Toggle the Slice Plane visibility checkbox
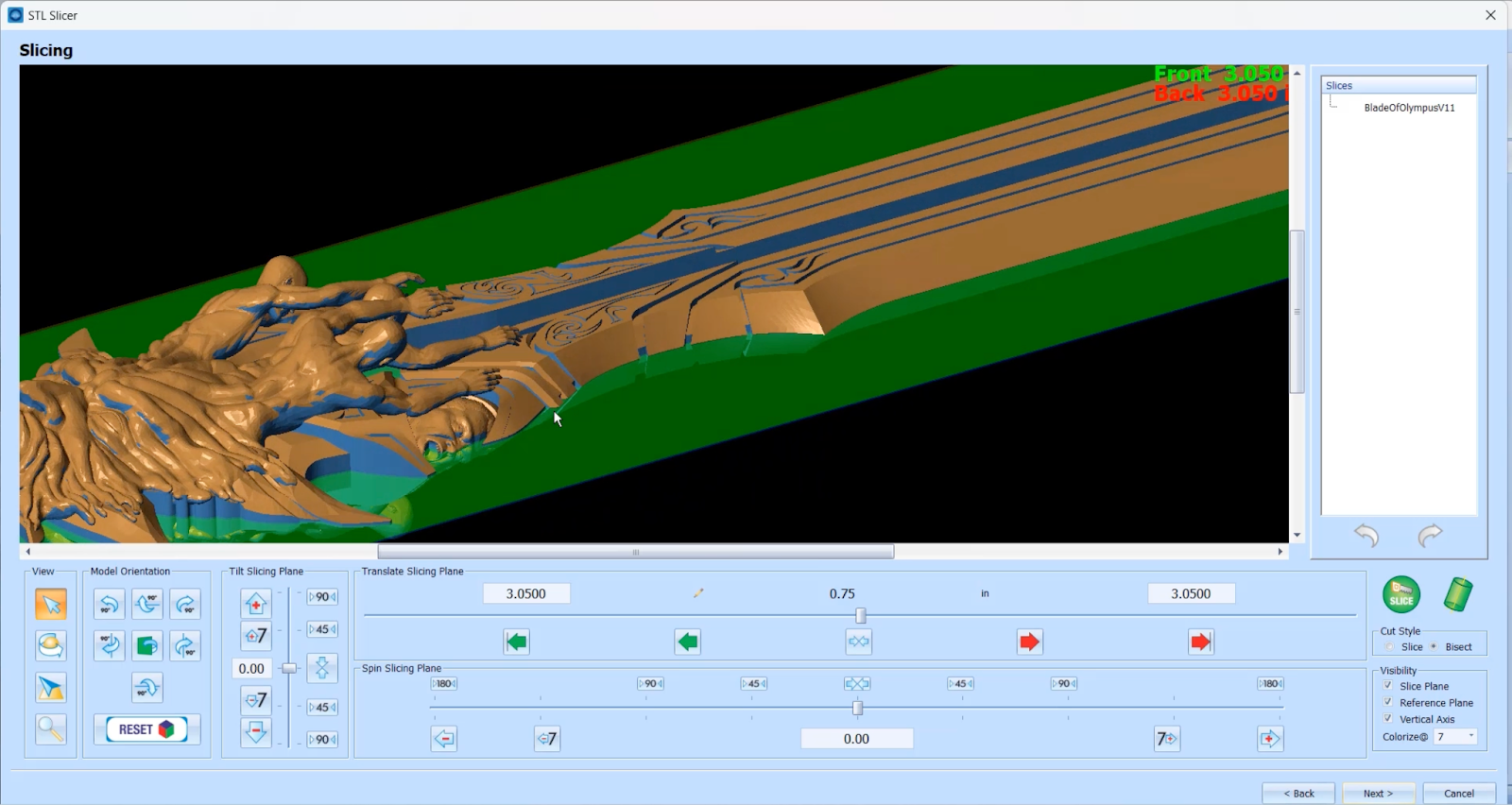The image size is (1512, 805). tap(1388, 686)
